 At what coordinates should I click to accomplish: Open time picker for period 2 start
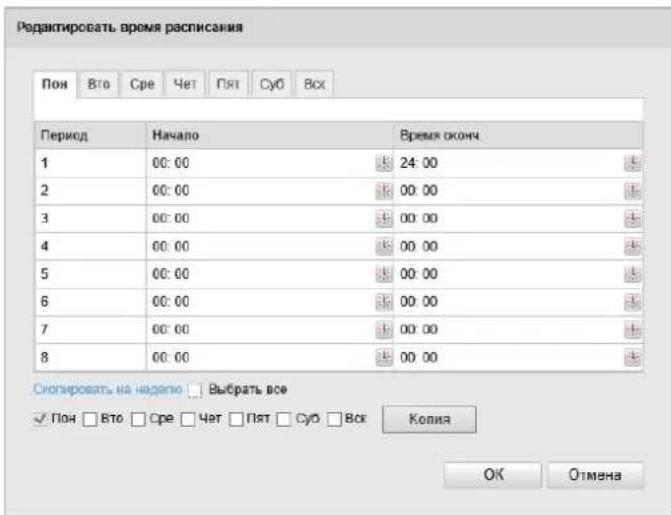(x=384, y=191)
